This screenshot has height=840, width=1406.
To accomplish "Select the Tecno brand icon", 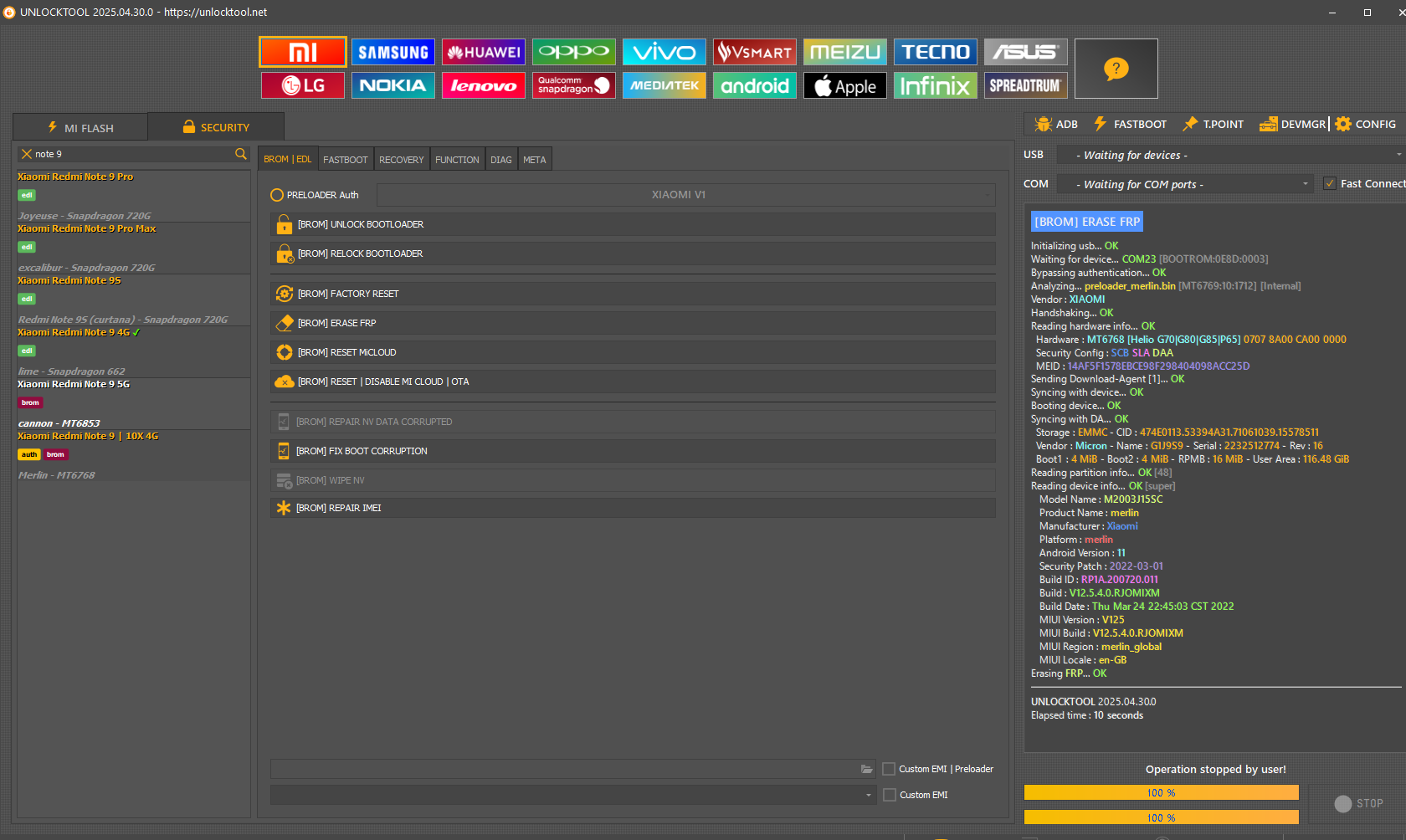I will point(936,52).
